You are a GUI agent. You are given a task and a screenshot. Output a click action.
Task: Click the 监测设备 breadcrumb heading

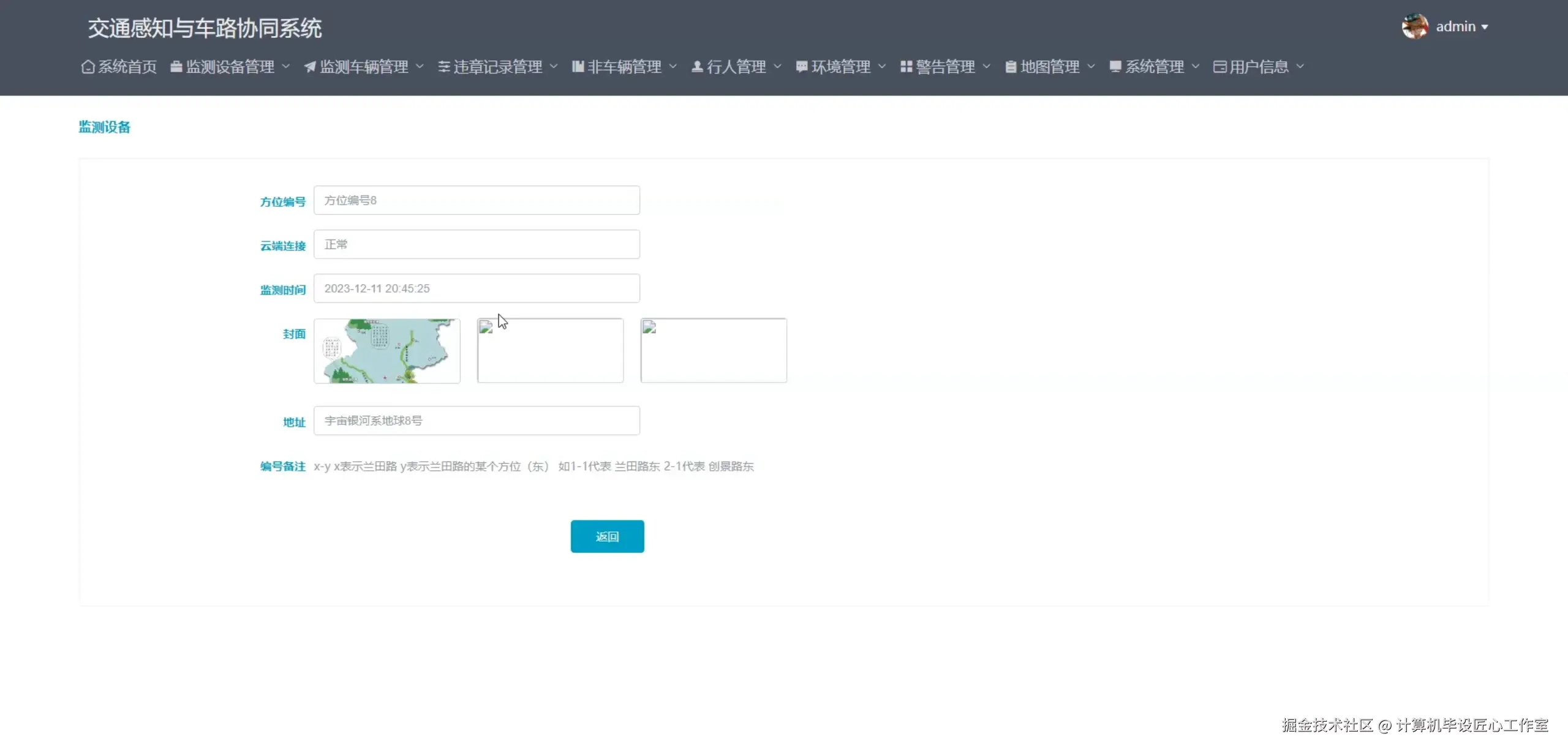104,127
